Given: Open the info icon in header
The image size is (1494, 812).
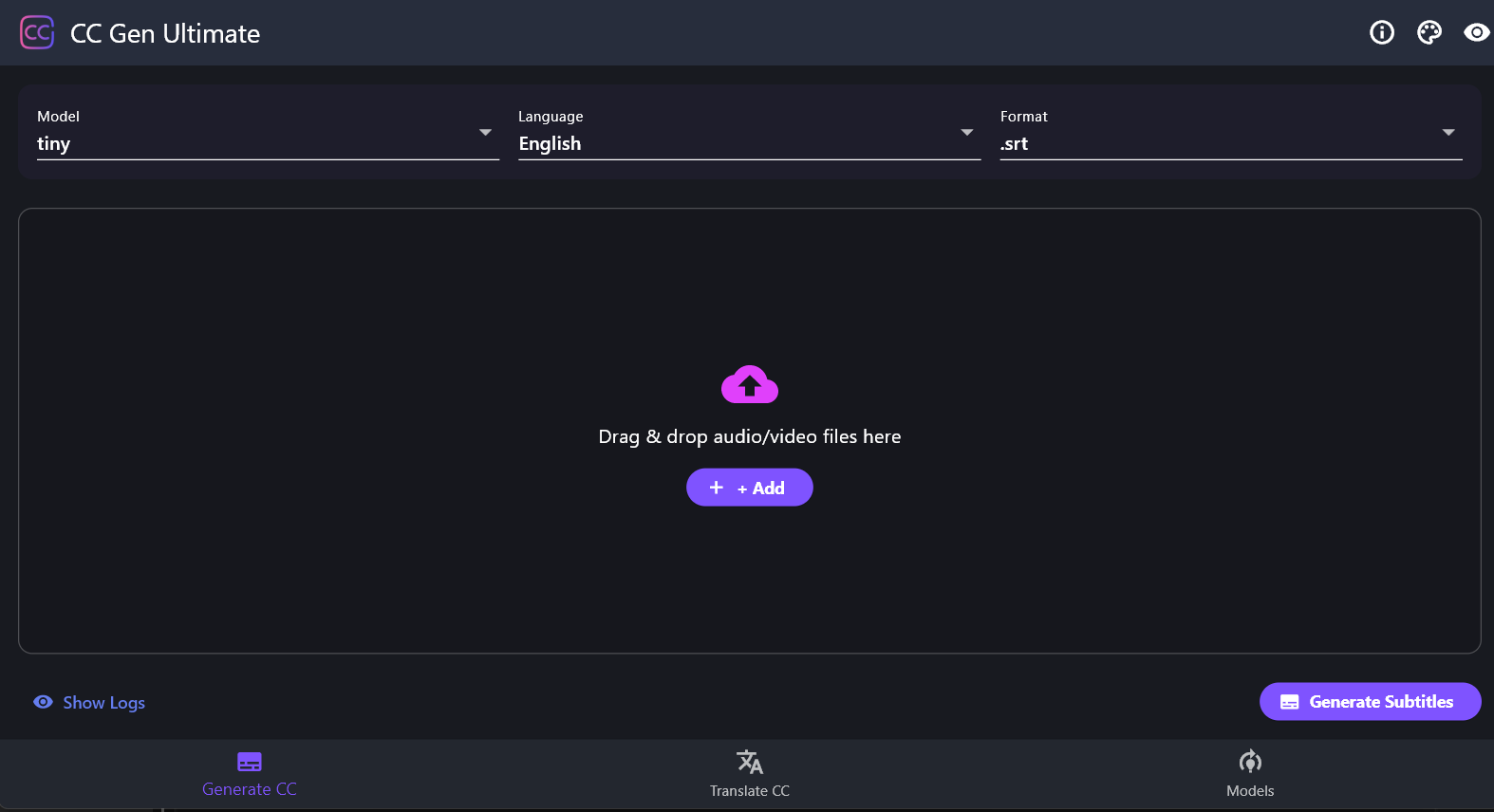Looking at the screenshot, I should (x=1382, y=33).
